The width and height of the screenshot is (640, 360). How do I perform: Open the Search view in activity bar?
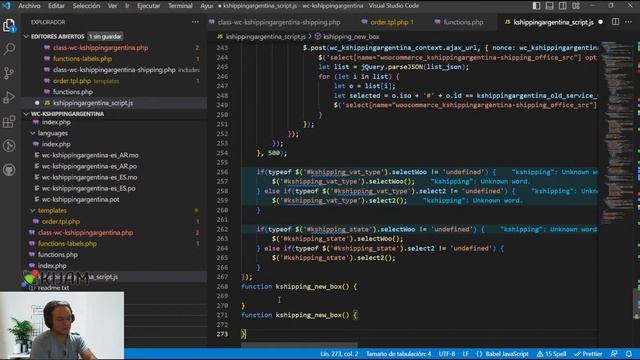click(9, 49)
